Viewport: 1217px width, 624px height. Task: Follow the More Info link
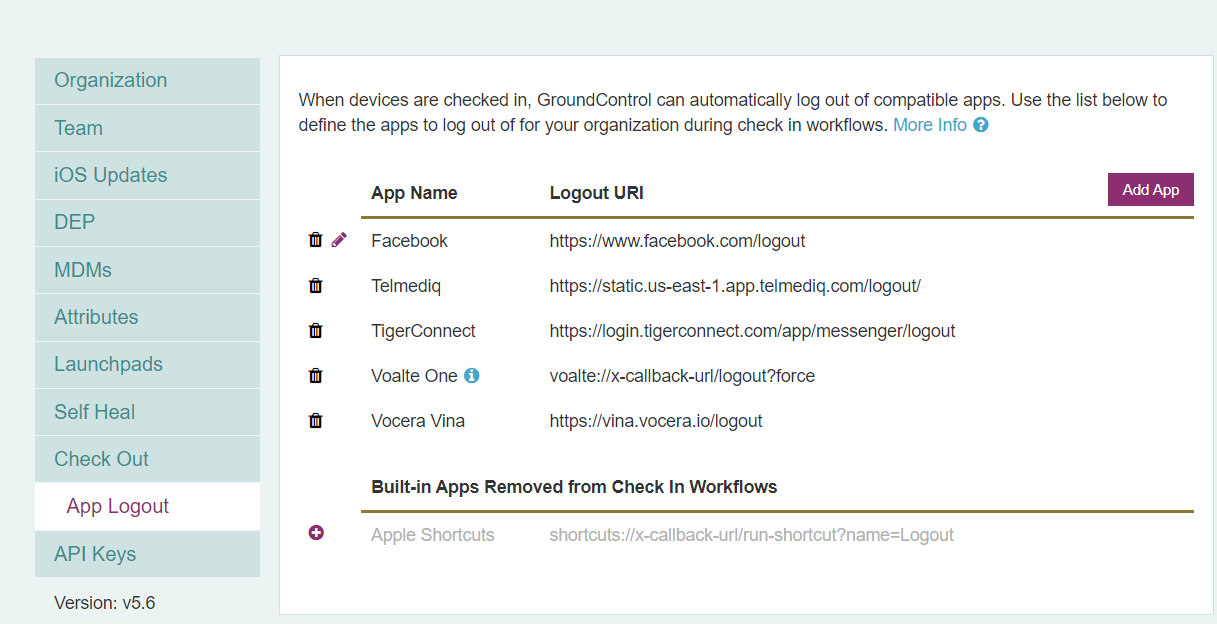930,125
